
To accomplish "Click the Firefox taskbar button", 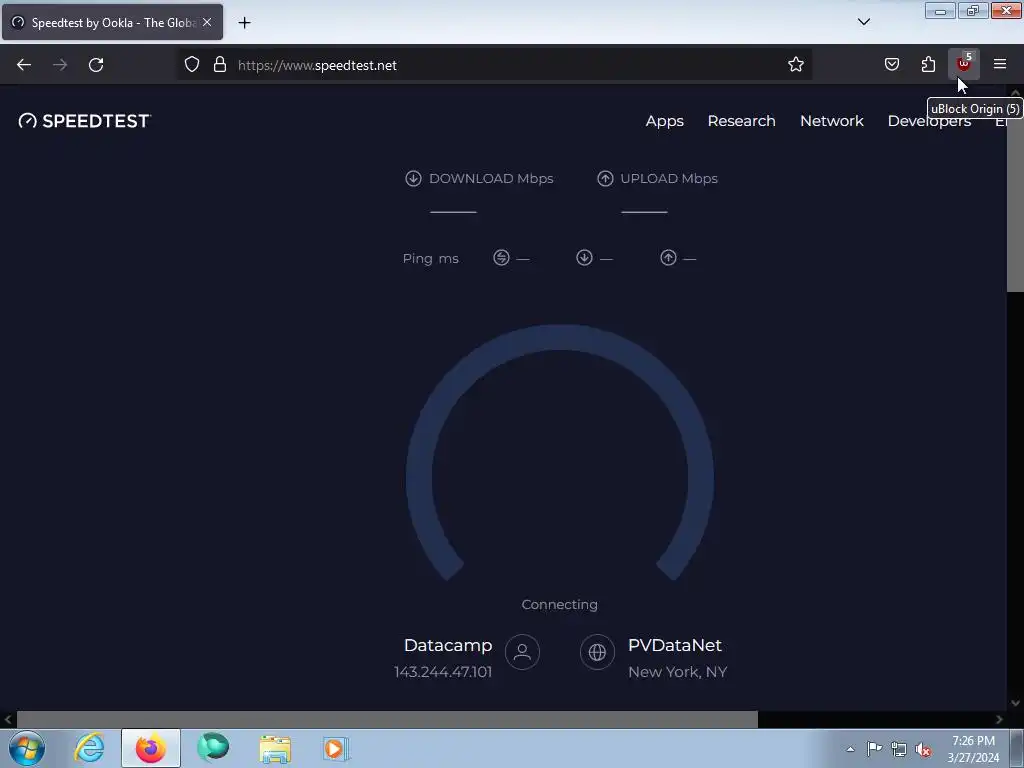I will (151, 748).
